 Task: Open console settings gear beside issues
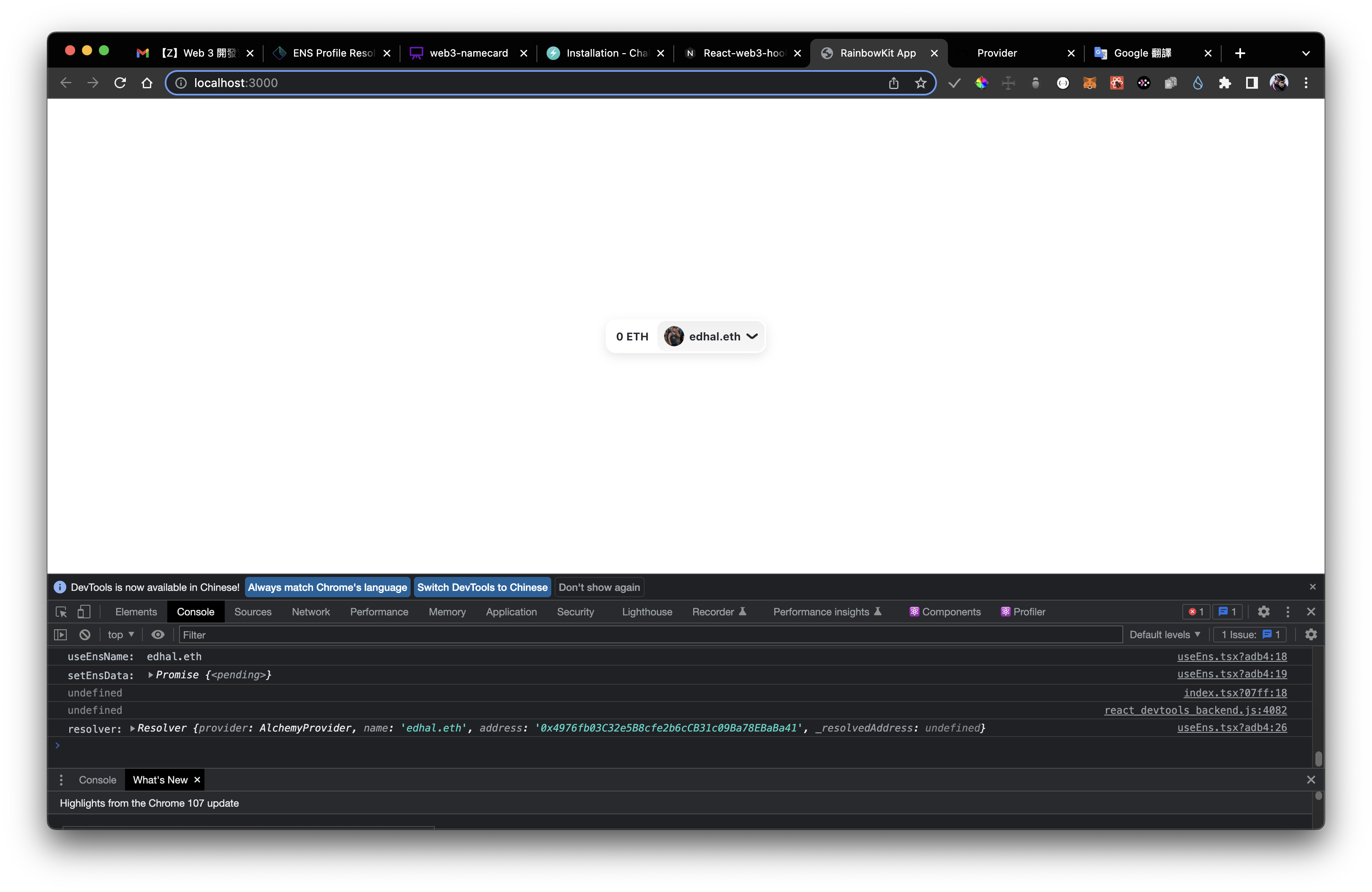pos(1311,634)
